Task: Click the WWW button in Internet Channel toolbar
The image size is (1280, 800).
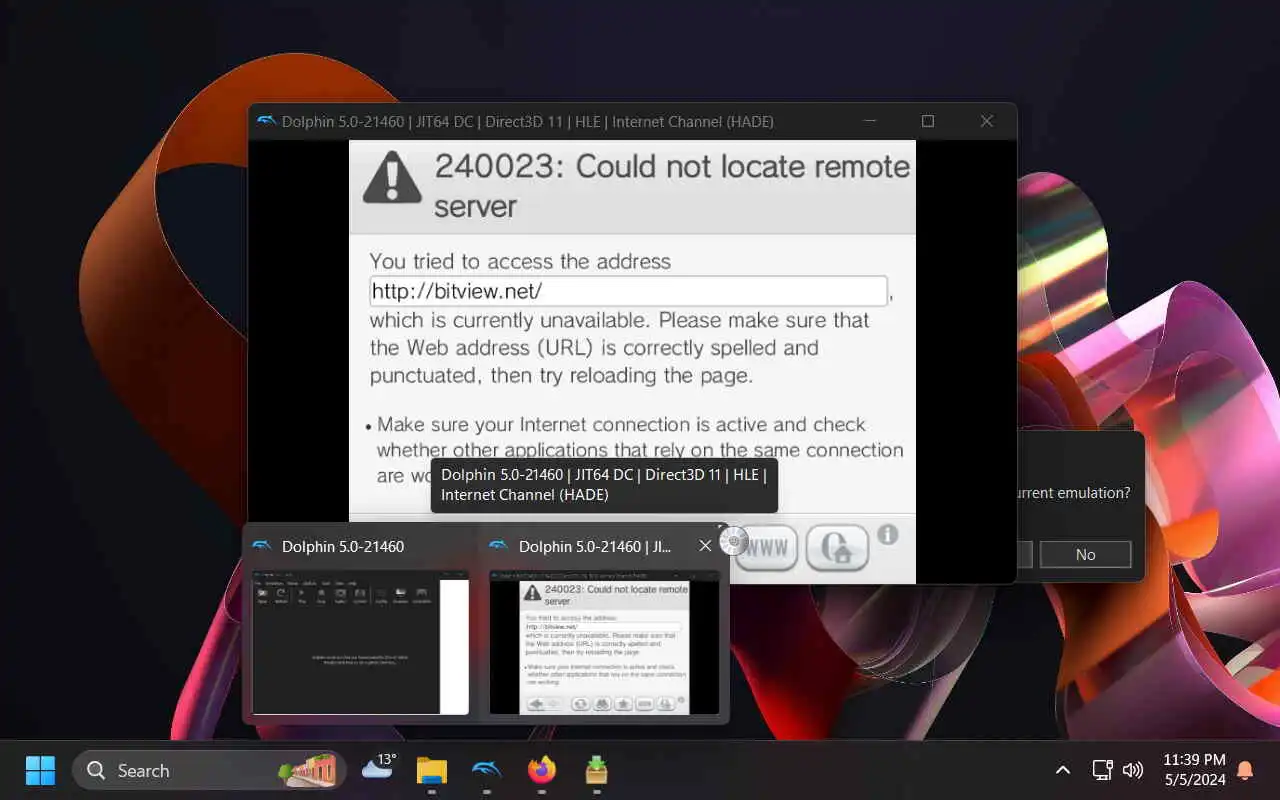Action: point(767,548)
